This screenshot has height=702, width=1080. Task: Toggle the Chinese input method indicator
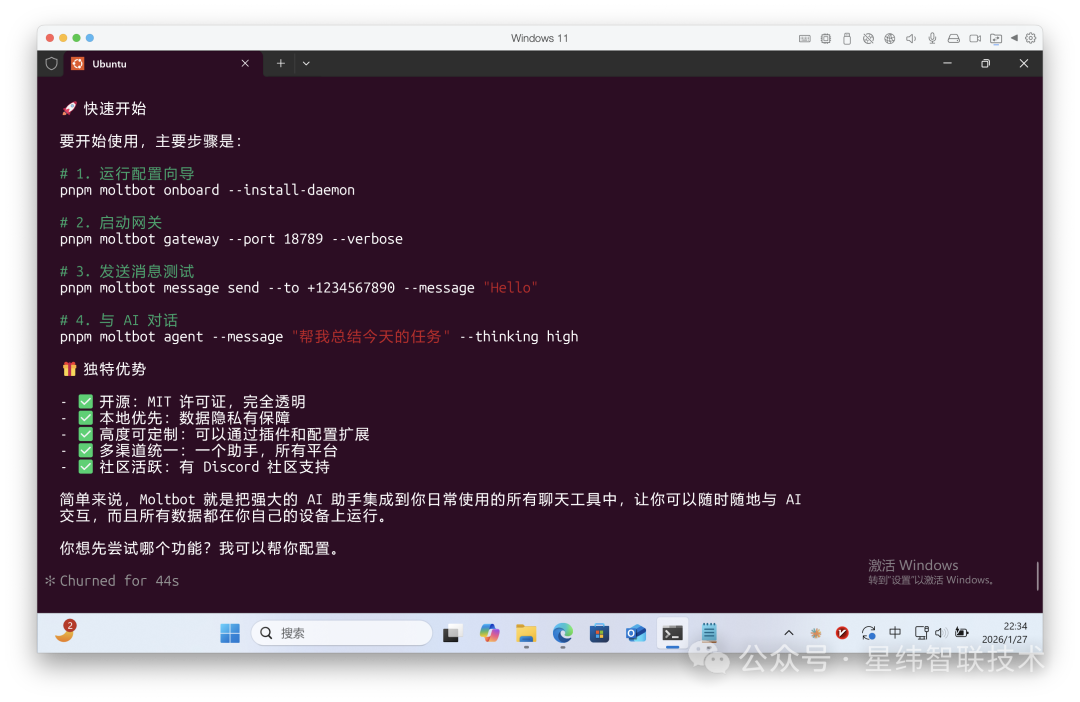[x=895, y=633]
